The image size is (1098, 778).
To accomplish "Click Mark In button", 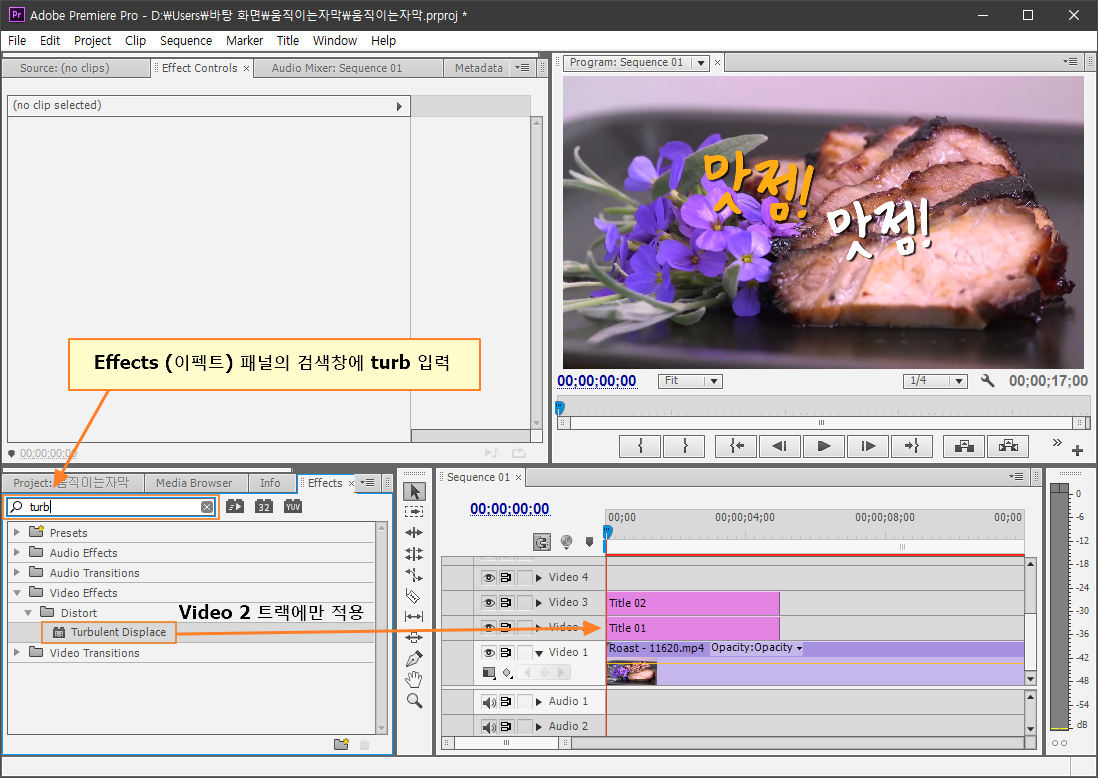I will coord(640,446).
